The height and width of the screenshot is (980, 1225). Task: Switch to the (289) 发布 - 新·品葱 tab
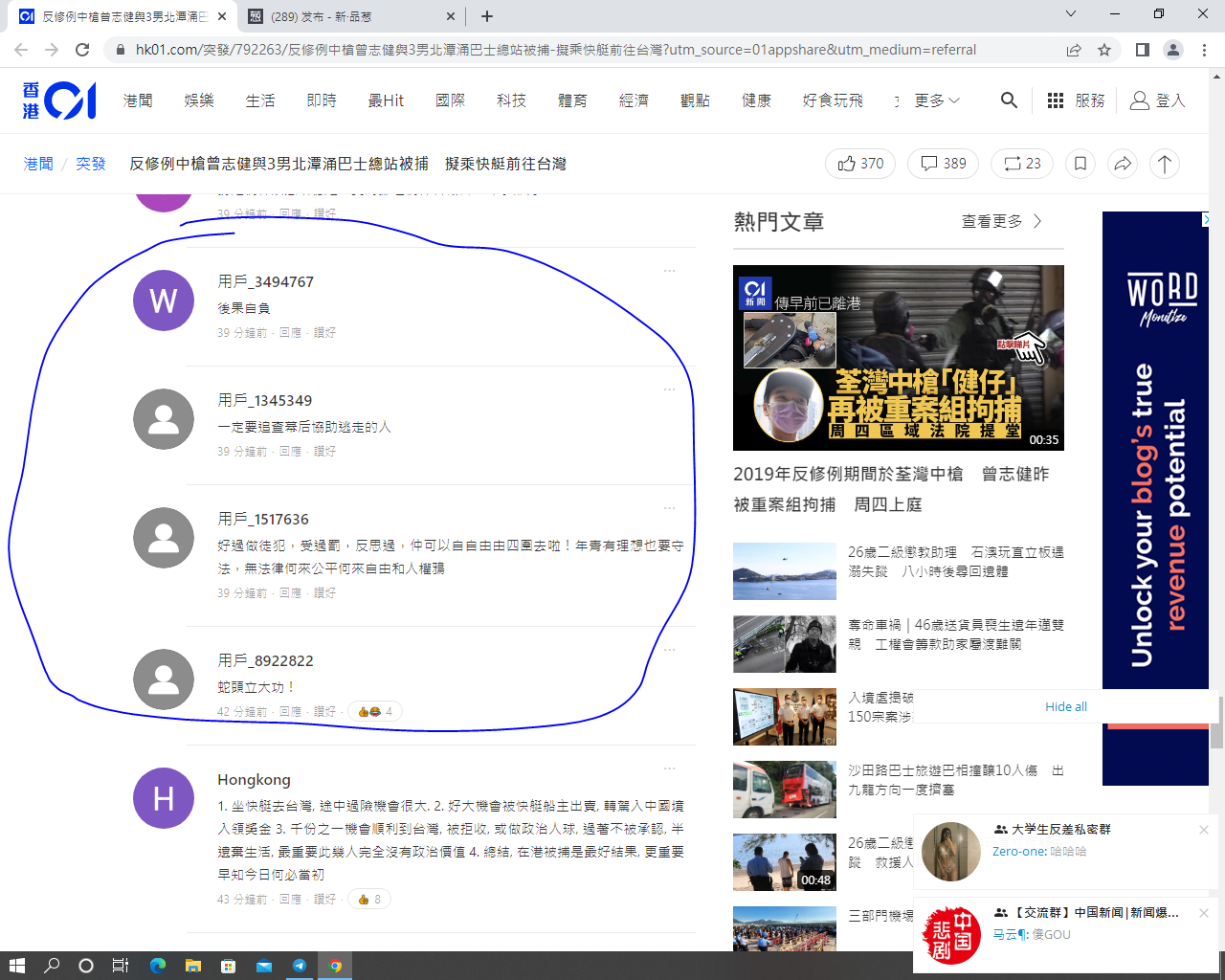tap(350, 16)
